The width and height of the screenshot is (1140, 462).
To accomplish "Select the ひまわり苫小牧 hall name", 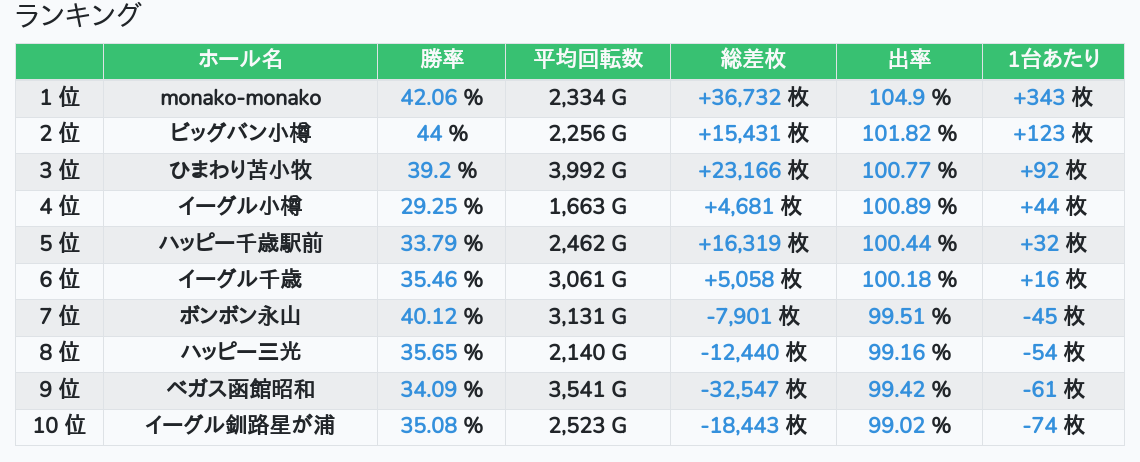I will tap(240, 171).
